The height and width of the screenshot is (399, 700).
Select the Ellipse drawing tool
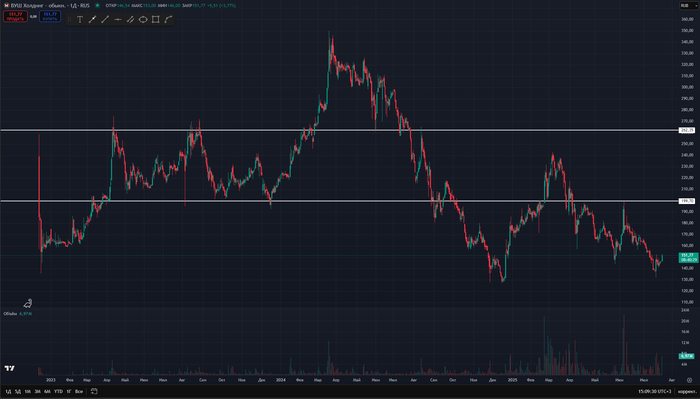point(143,20)
